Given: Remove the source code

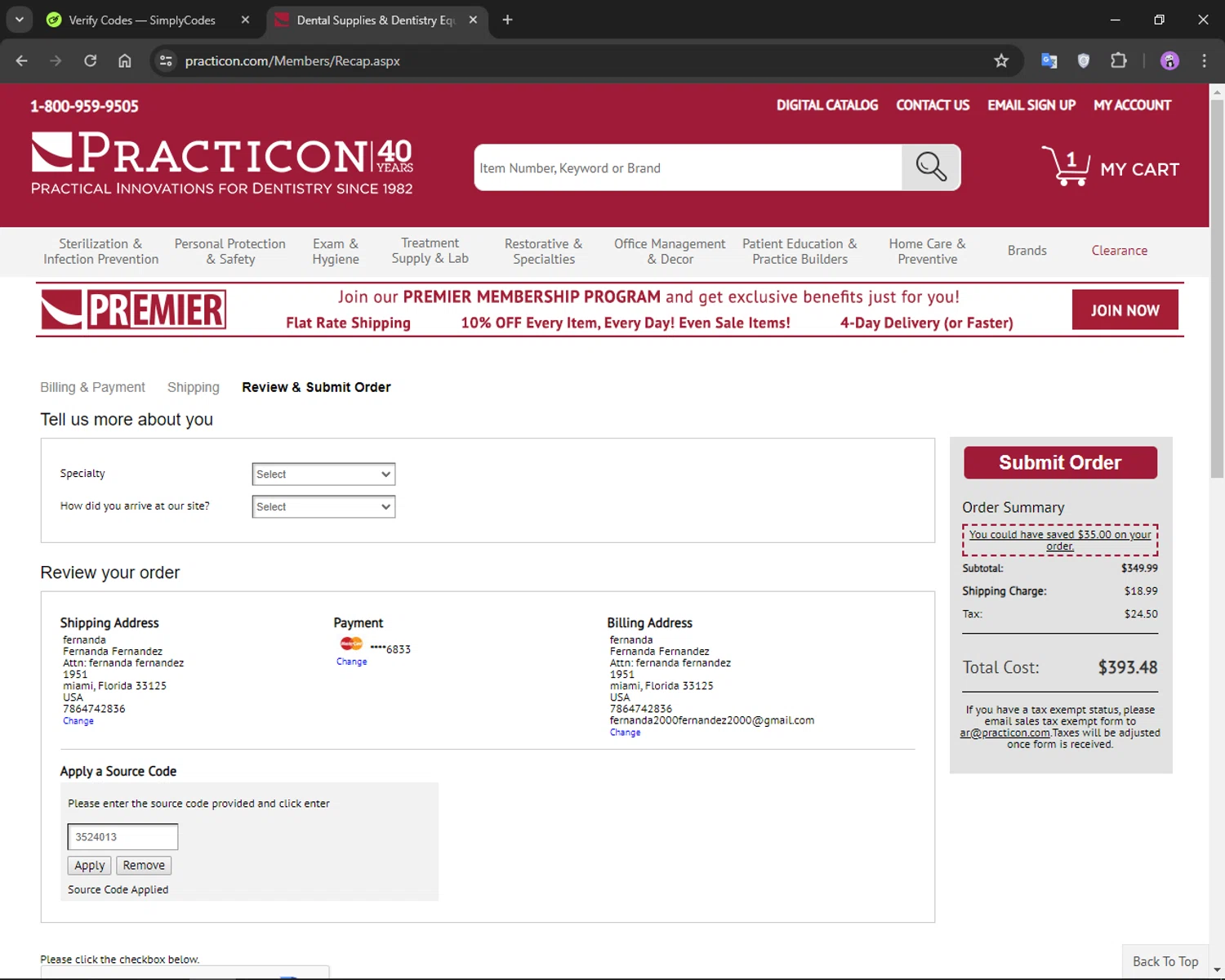Looking at the screenshot, I should tap(144, 865).
